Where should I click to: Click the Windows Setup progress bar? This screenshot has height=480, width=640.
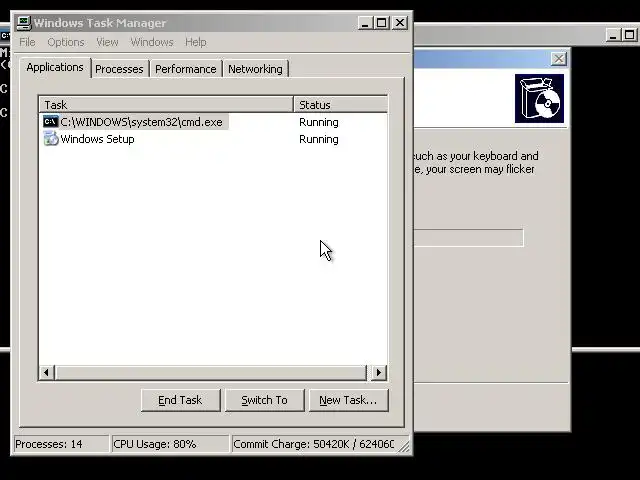click(469, 238)
